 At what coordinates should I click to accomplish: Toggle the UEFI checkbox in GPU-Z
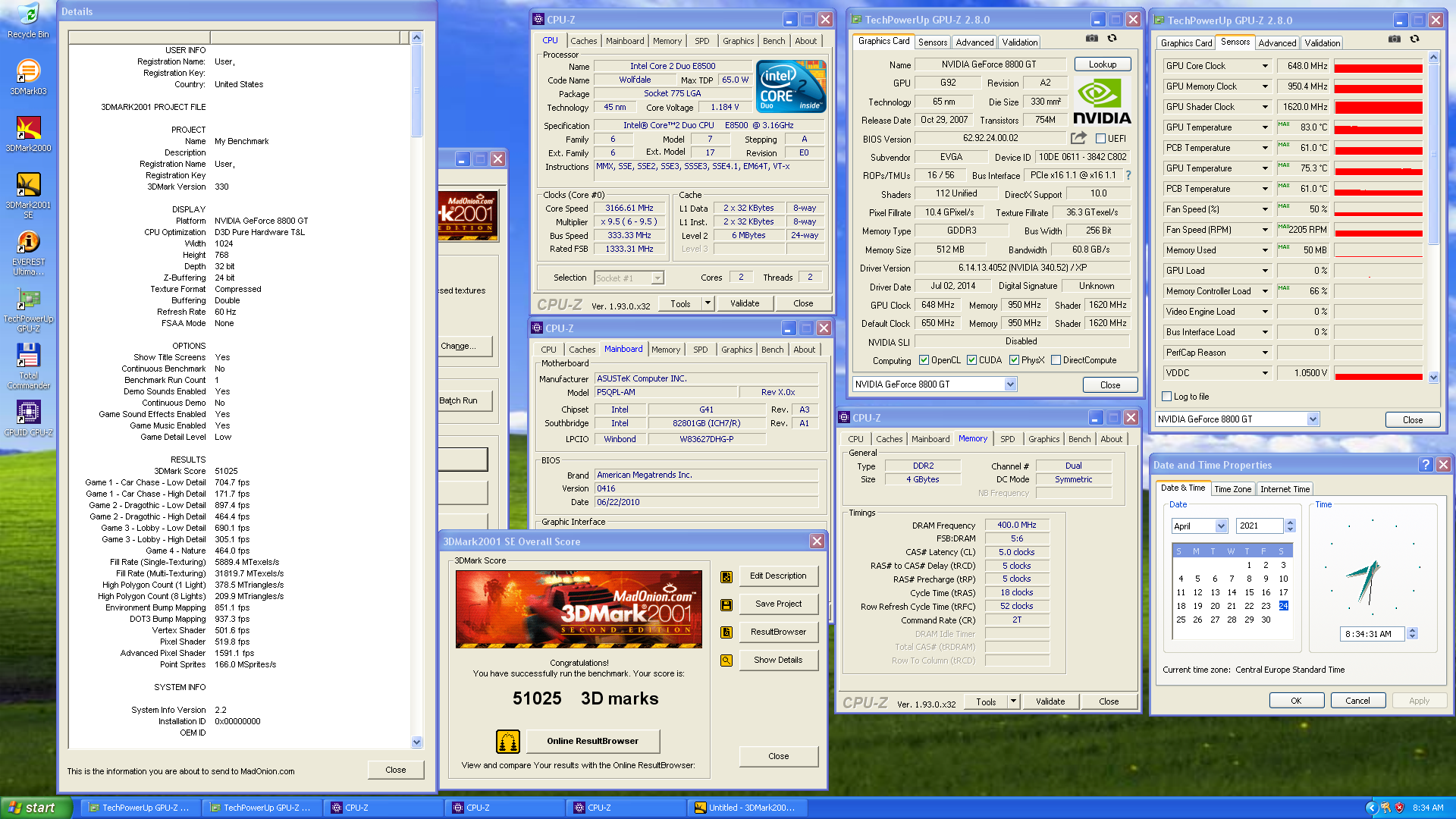(1100, 139)
